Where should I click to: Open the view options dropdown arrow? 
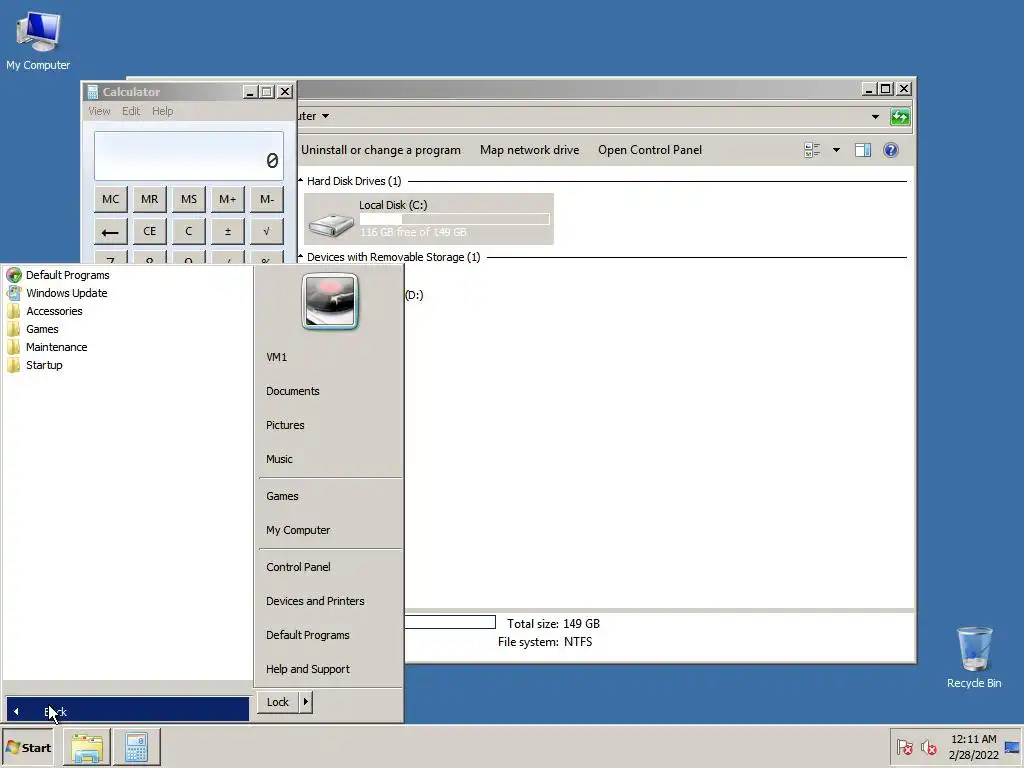tap(836, 150)
